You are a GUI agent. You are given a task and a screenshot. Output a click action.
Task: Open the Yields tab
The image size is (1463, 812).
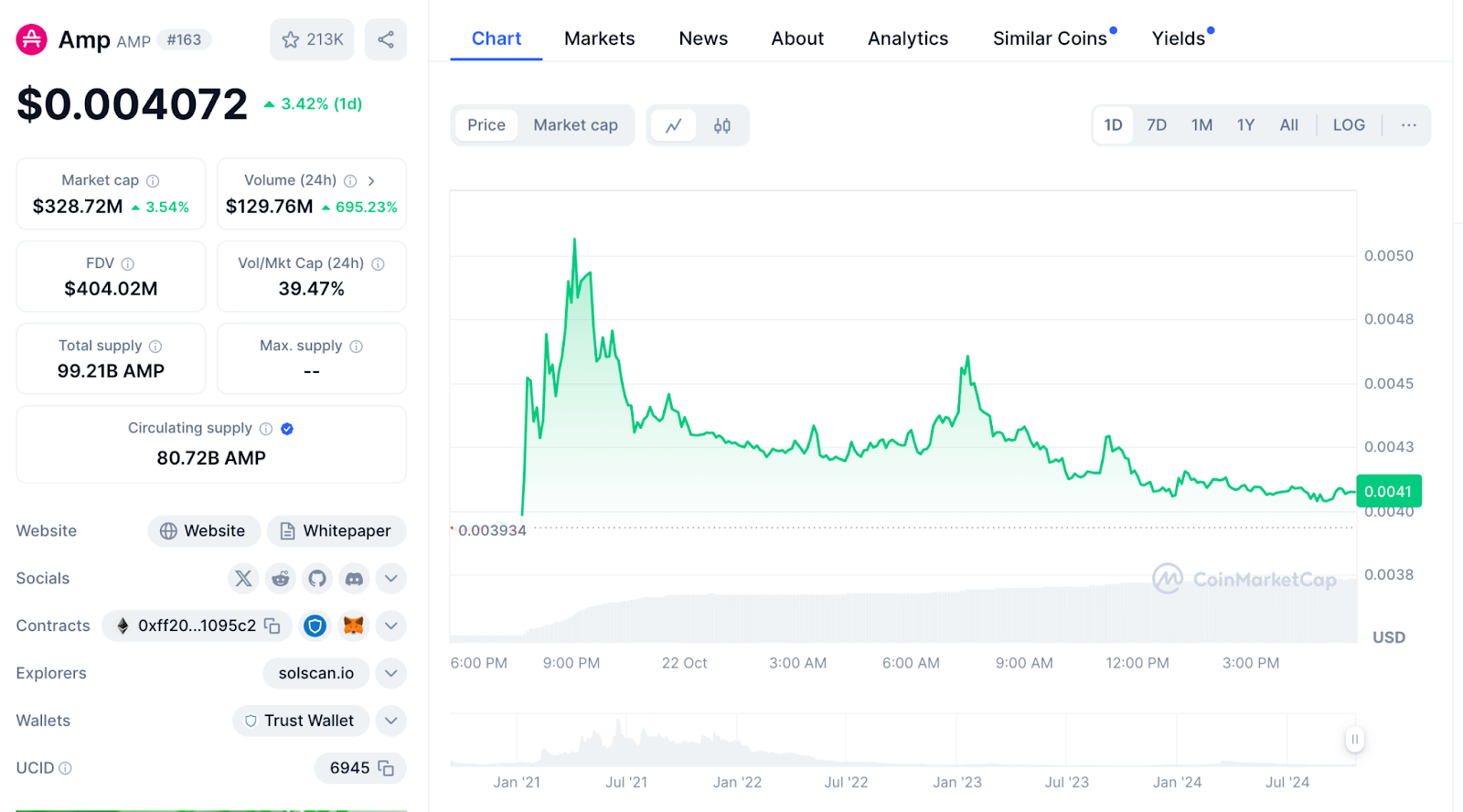tap(1179, 38)
